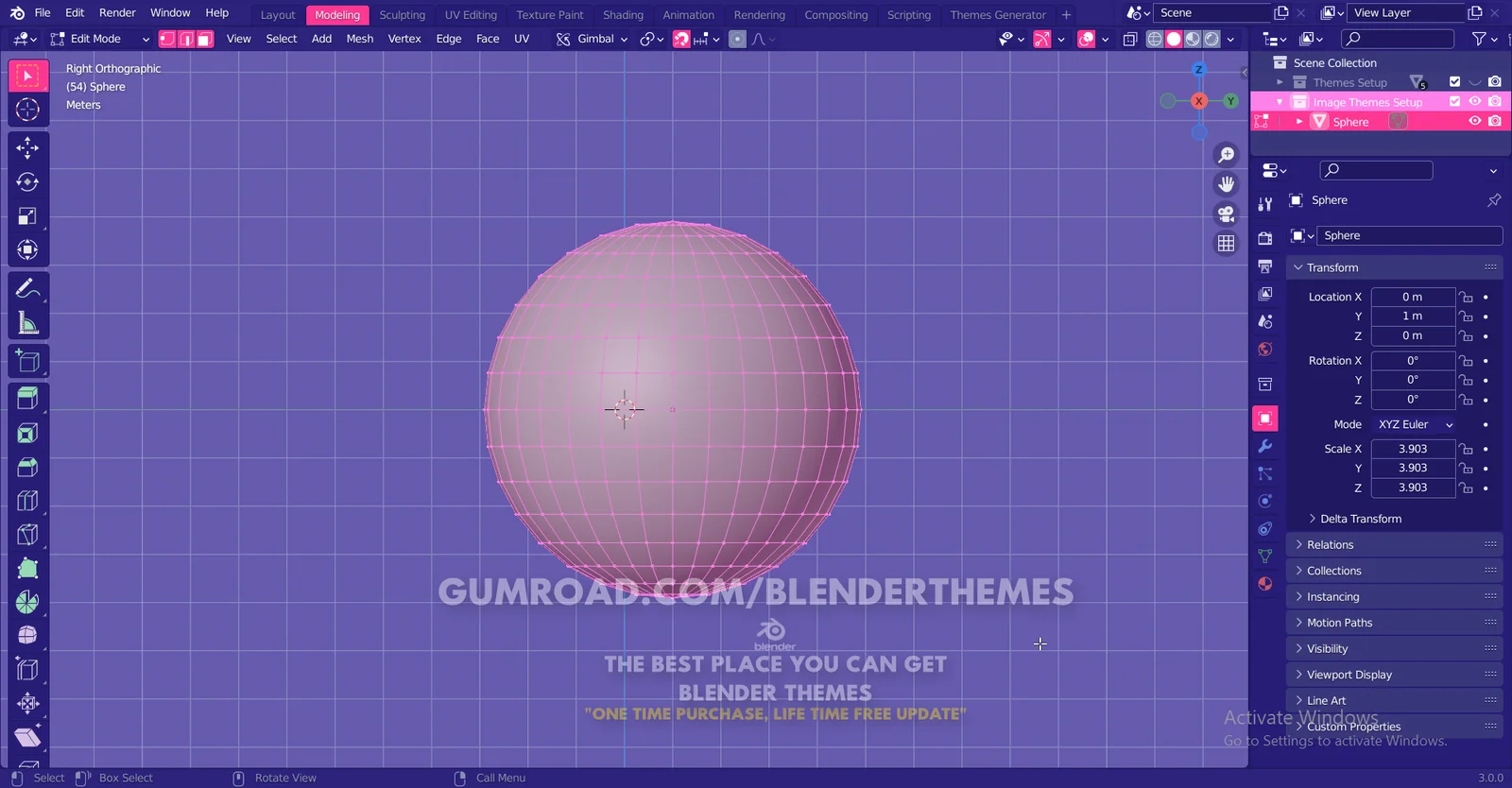Viewport: 1512px width, 788px height.
Task: Open the Physics properties tab
Action: [x=1265, y=501]
